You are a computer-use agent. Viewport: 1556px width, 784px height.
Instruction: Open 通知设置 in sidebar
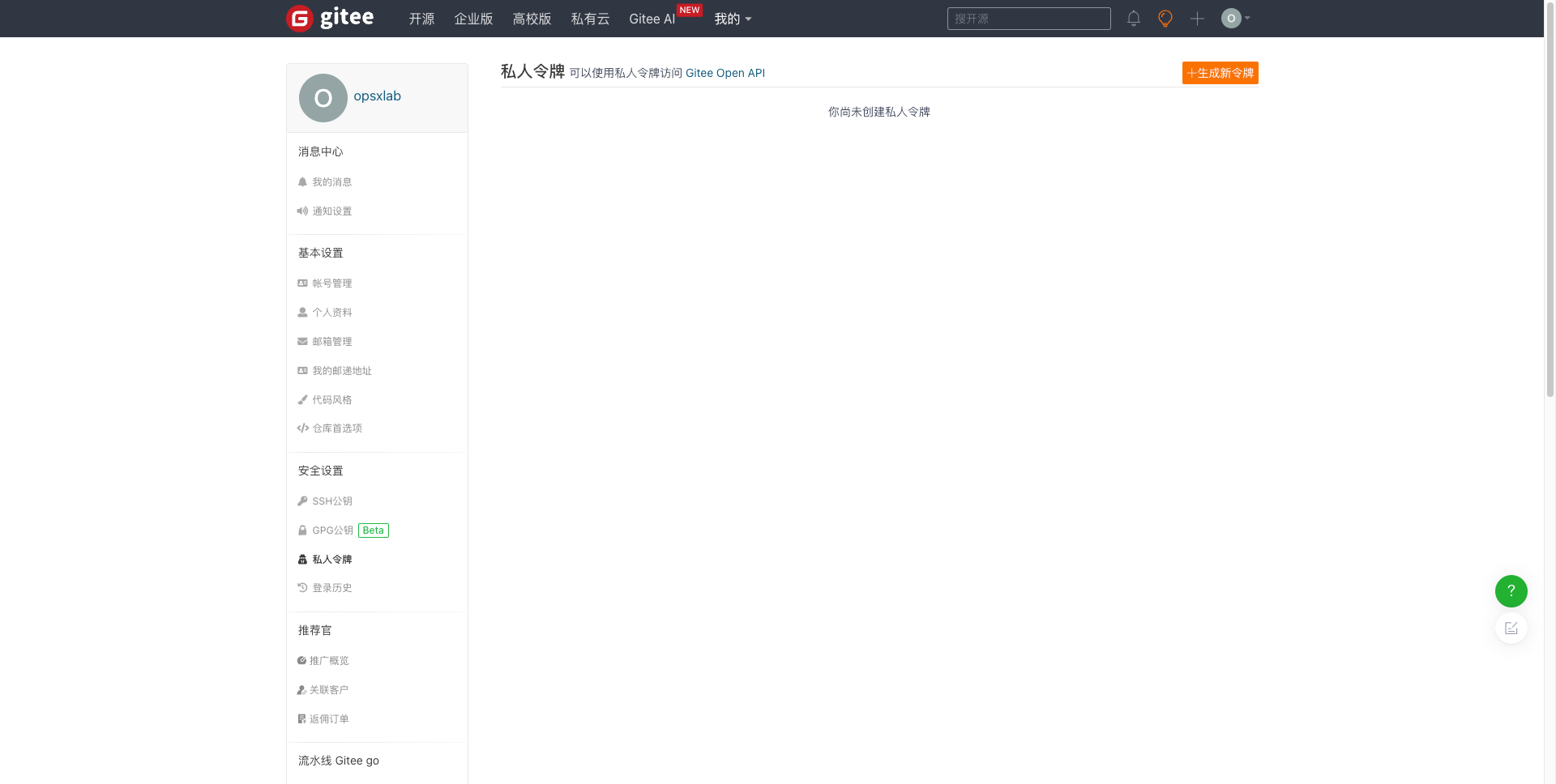[x=332, y=211]
